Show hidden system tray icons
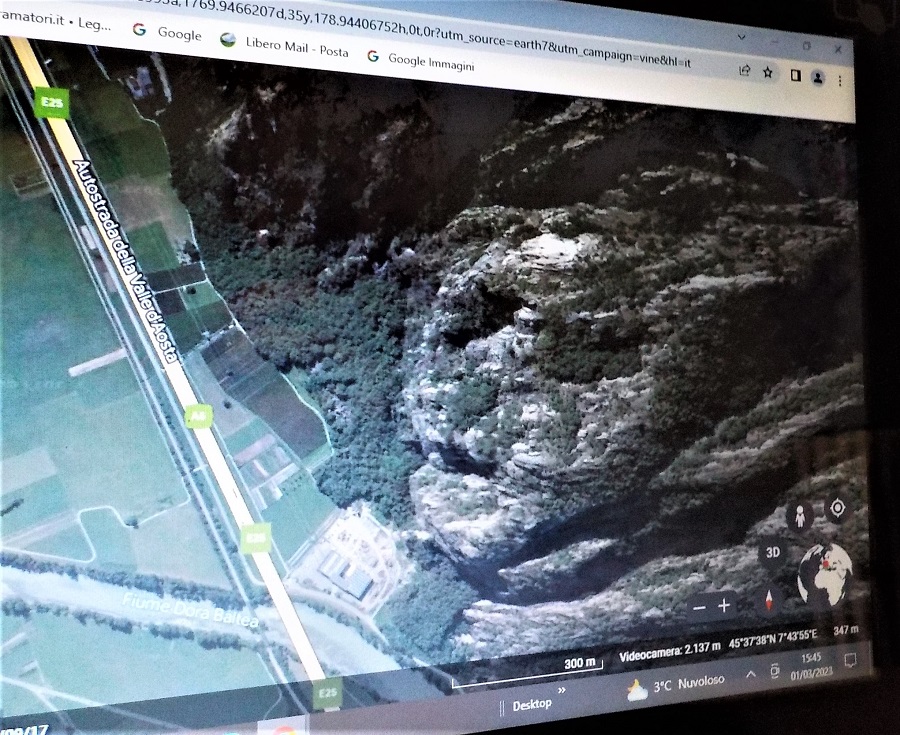The image size is (900, 735). [x=750, y=675]
